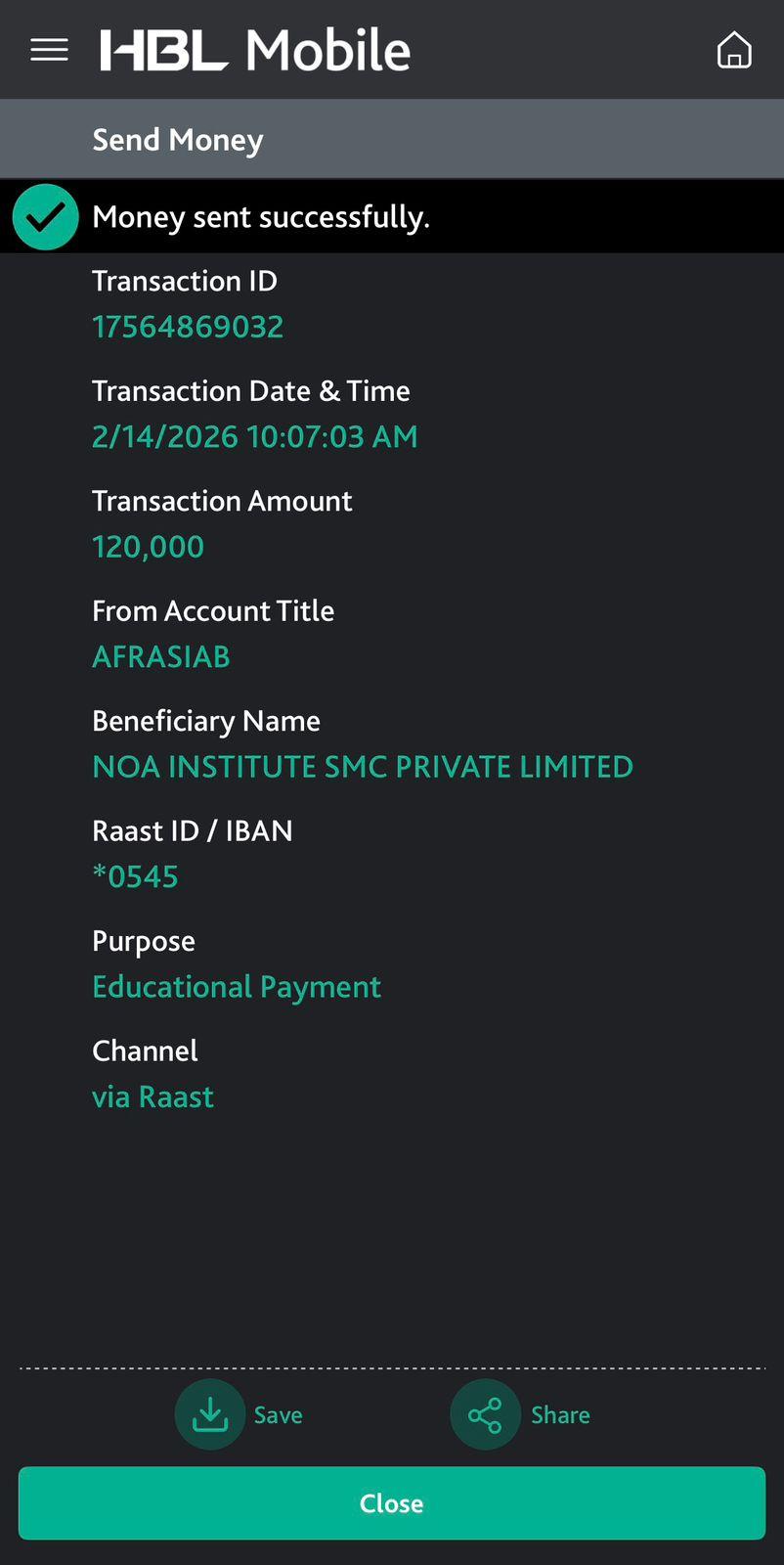Click the Save label text
Image resolution: width=784 pixels, height=1565 pixels.
[279, 1415]
